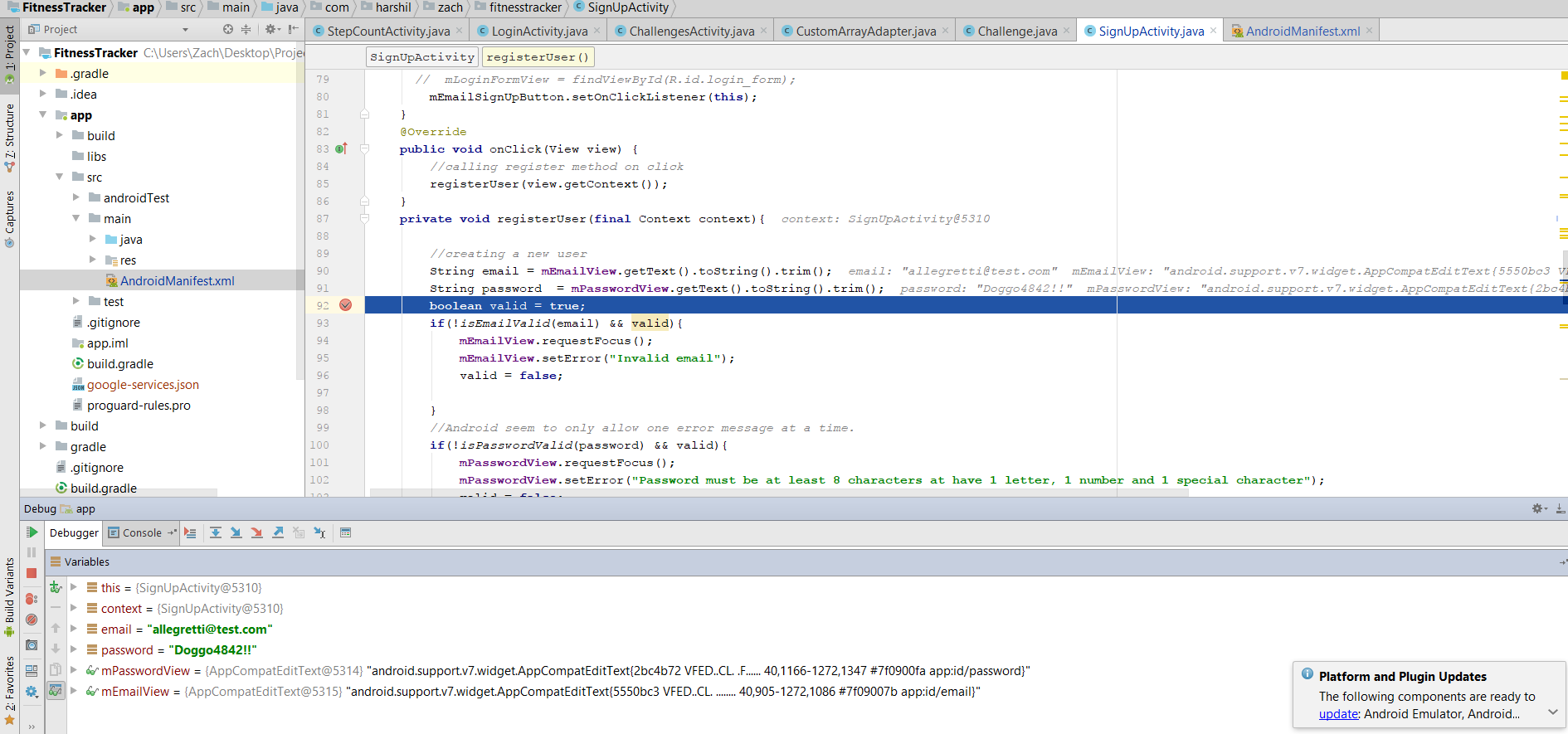Close the StepCountActivity.java tab
Screen dimensions: 1568x734
460,31
